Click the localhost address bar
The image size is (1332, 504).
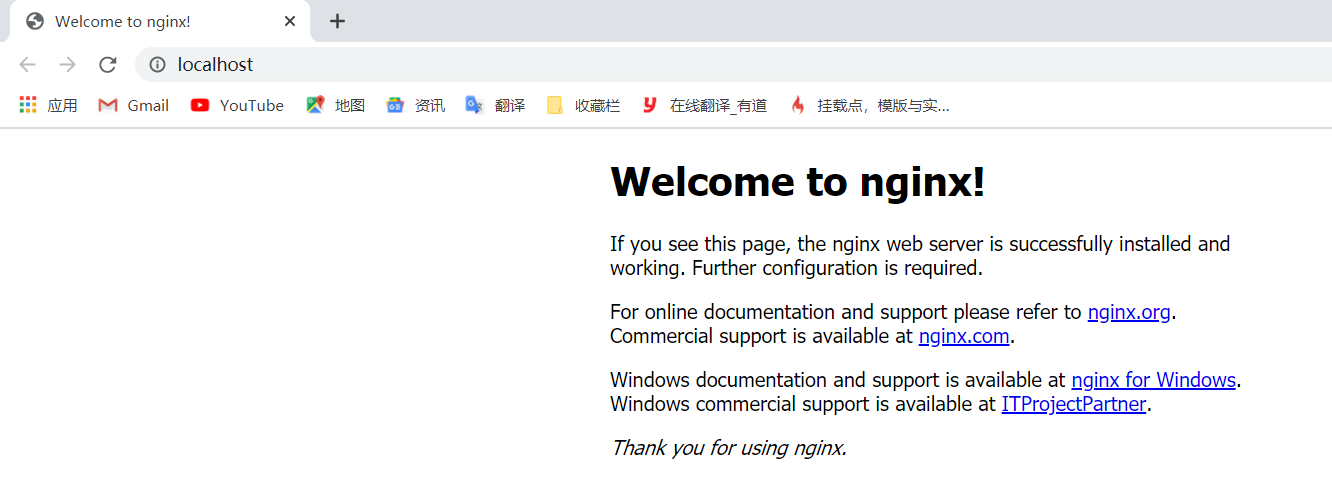click(x=734, y=65)
